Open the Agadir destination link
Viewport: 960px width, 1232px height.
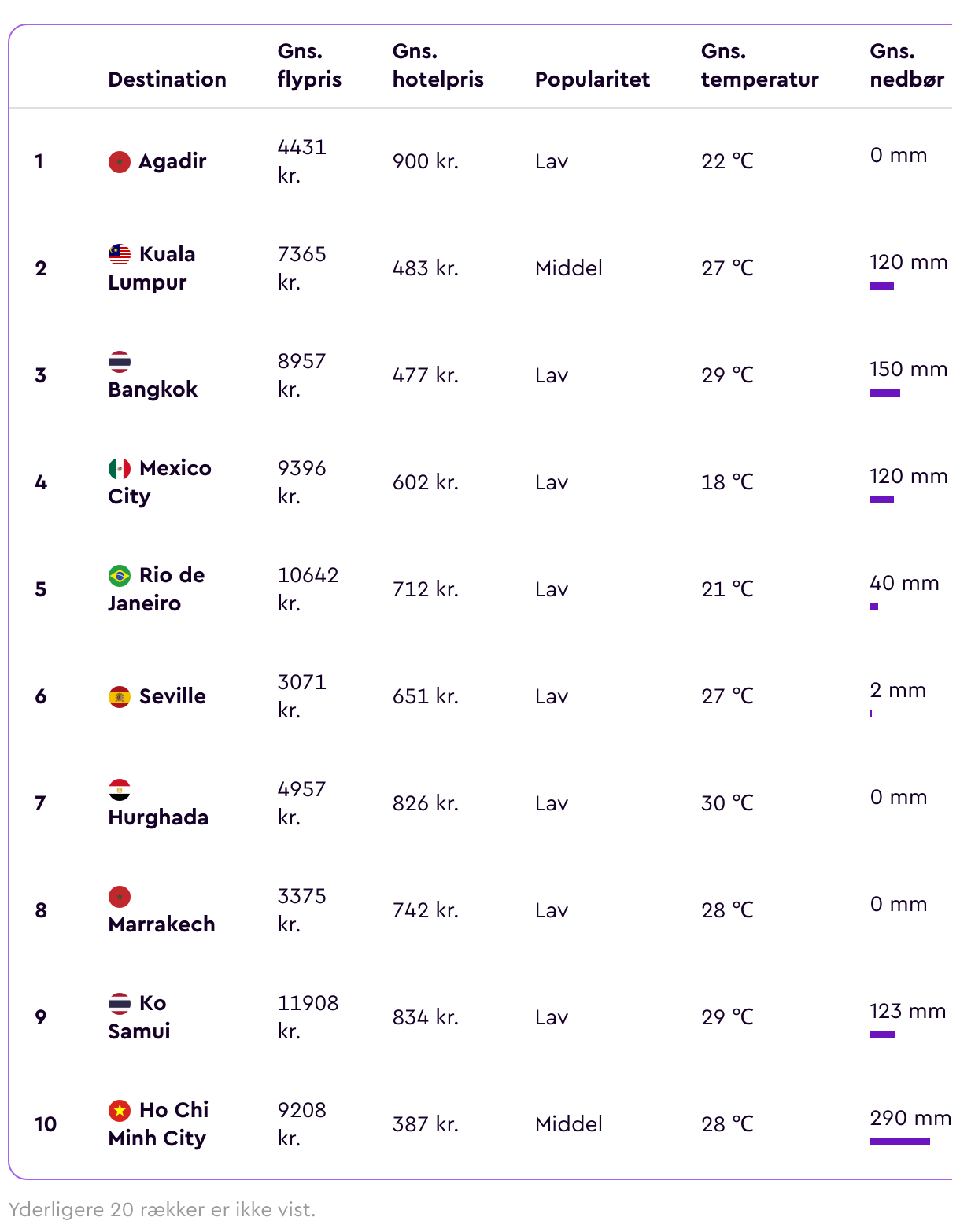(x=172, y=161)
